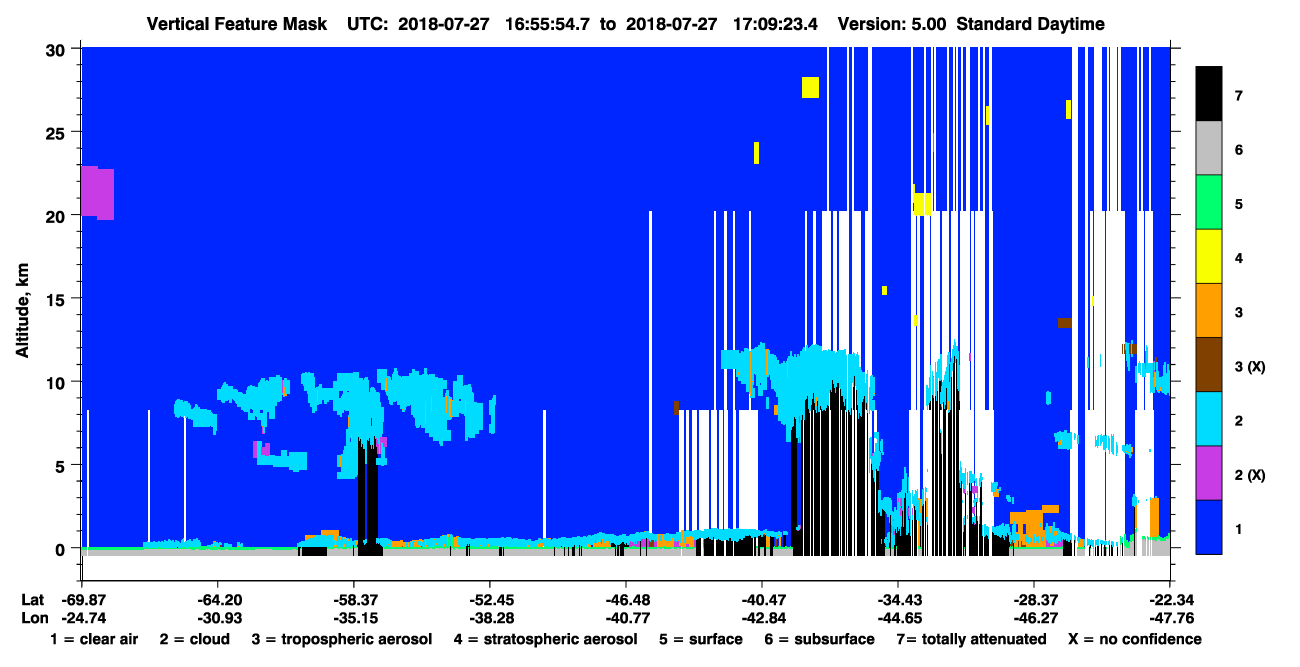Click the black colorbar segment labeled 7
1300x667 pixels.
[1209, 94]
